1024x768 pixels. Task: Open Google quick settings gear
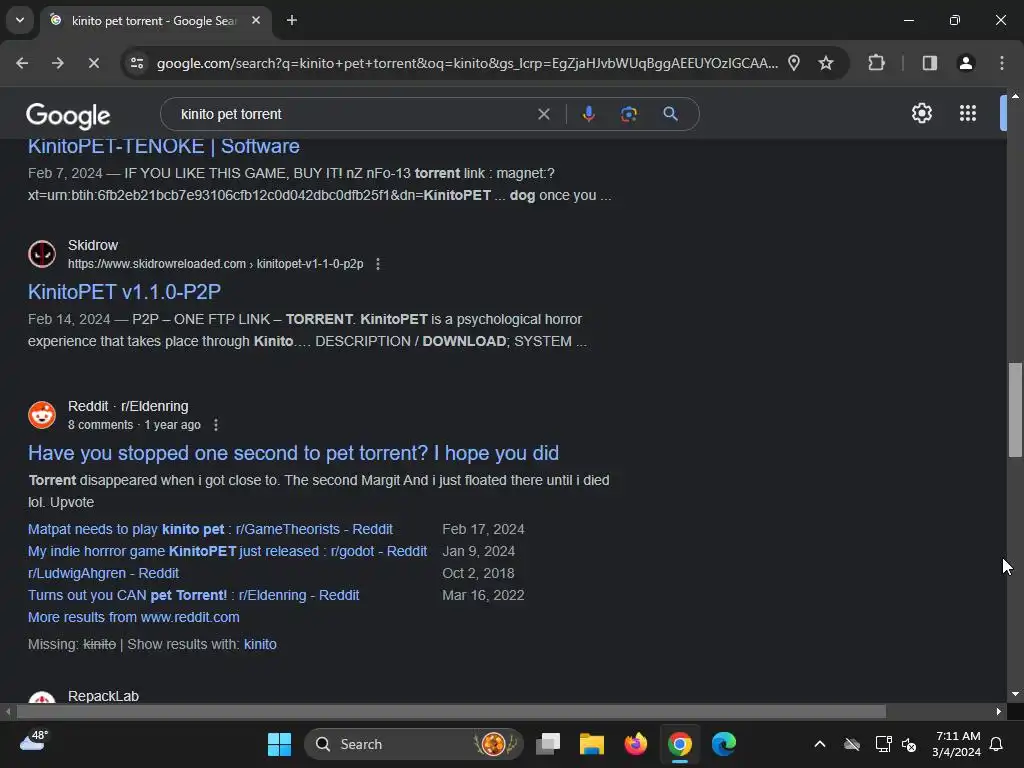pyautogui.click(x=921, y=114)
